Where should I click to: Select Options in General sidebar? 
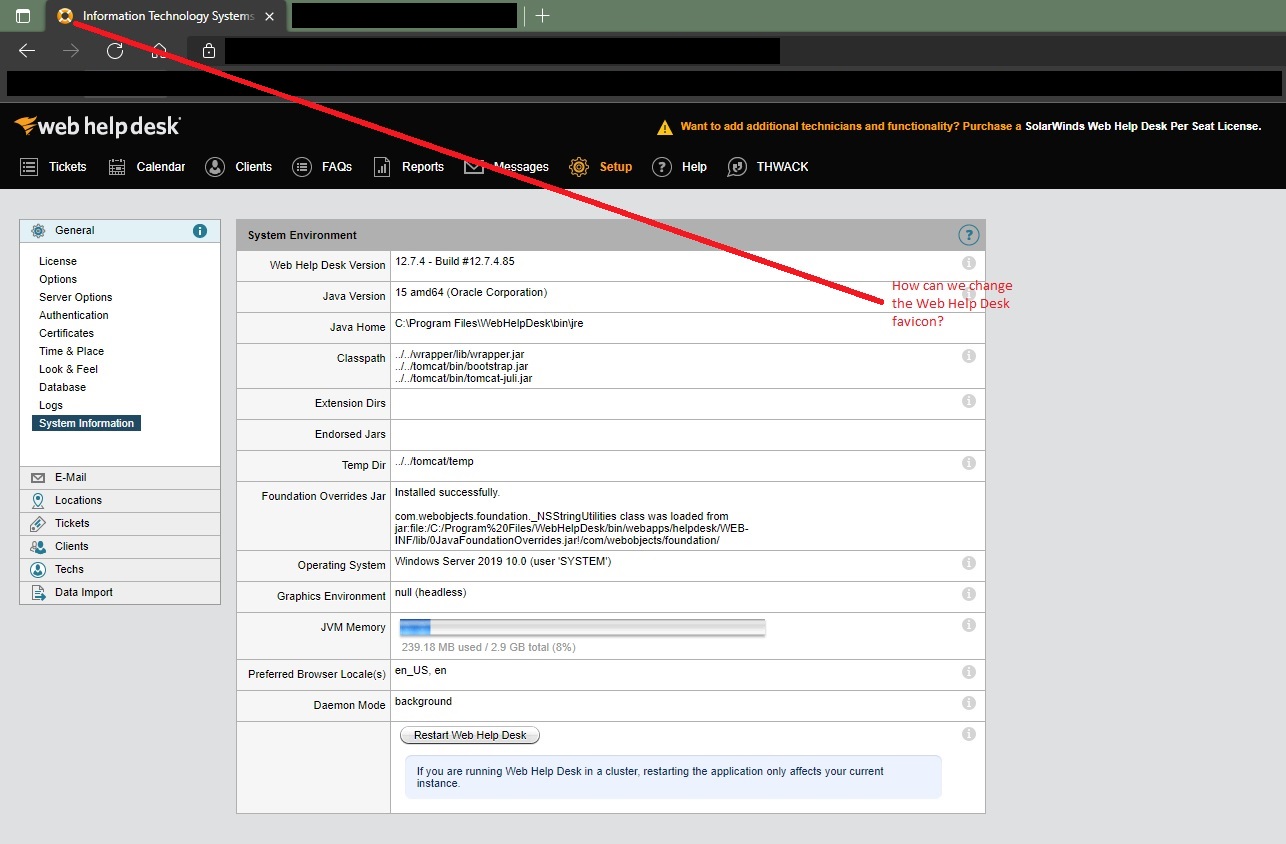[58, 279]
